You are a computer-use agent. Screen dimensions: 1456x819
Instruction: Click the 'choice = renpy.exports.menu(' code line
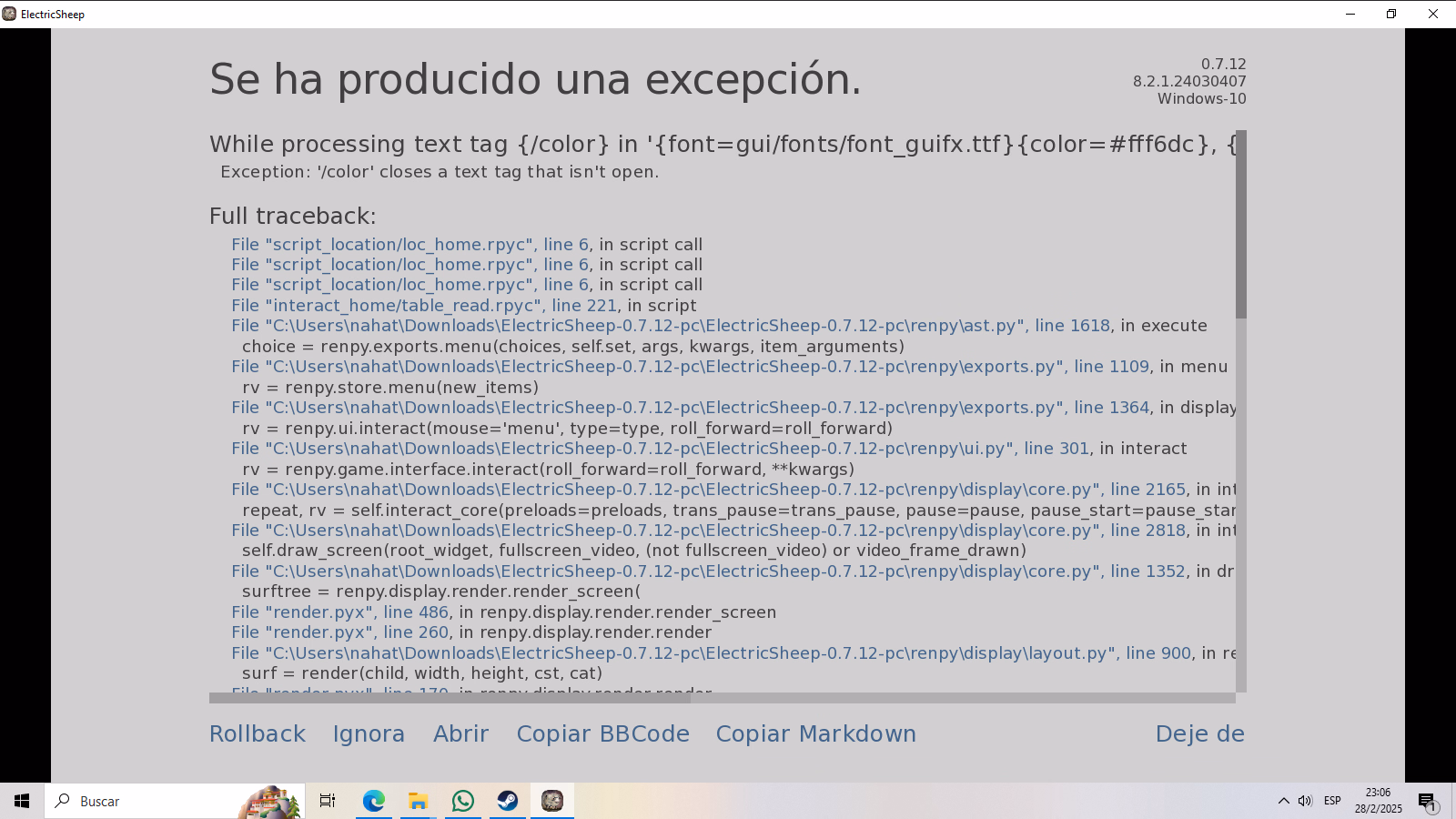point(573,347)
